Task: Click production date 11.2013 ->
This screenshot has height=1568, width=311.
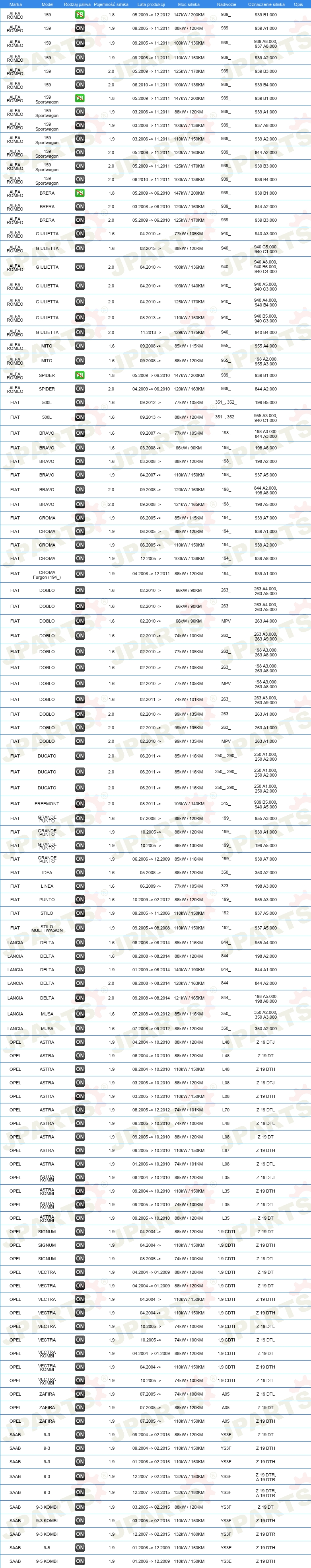Action: [x=150, y=332]
